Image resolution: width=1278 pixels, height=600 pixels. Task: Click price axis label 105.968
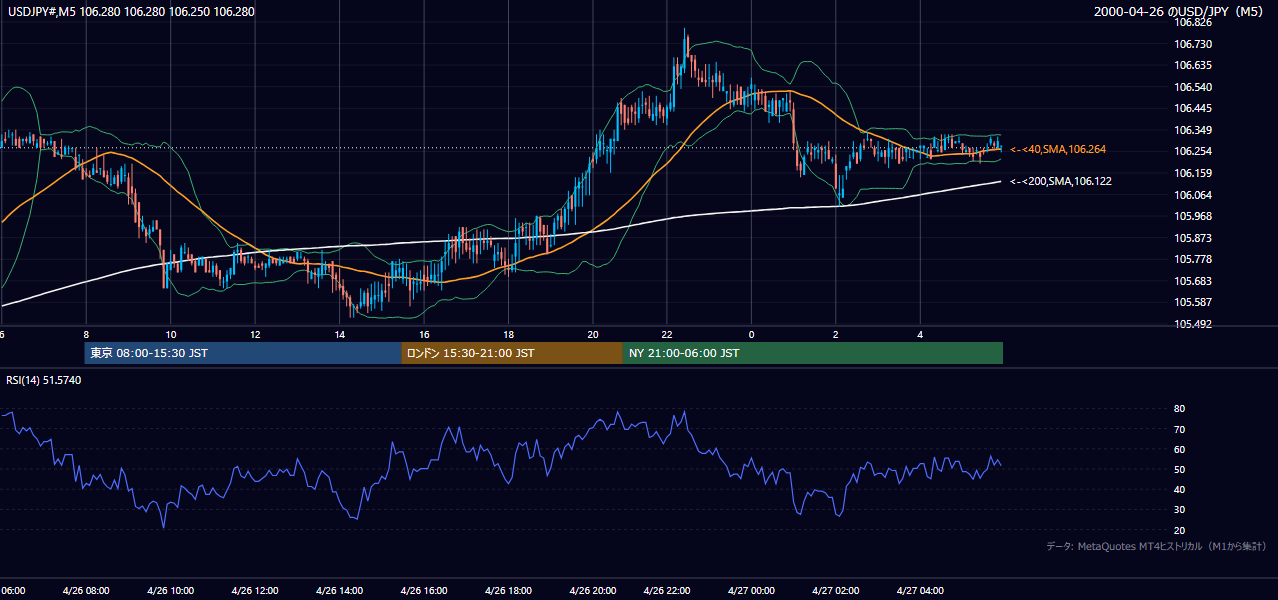coord(1194,216)
